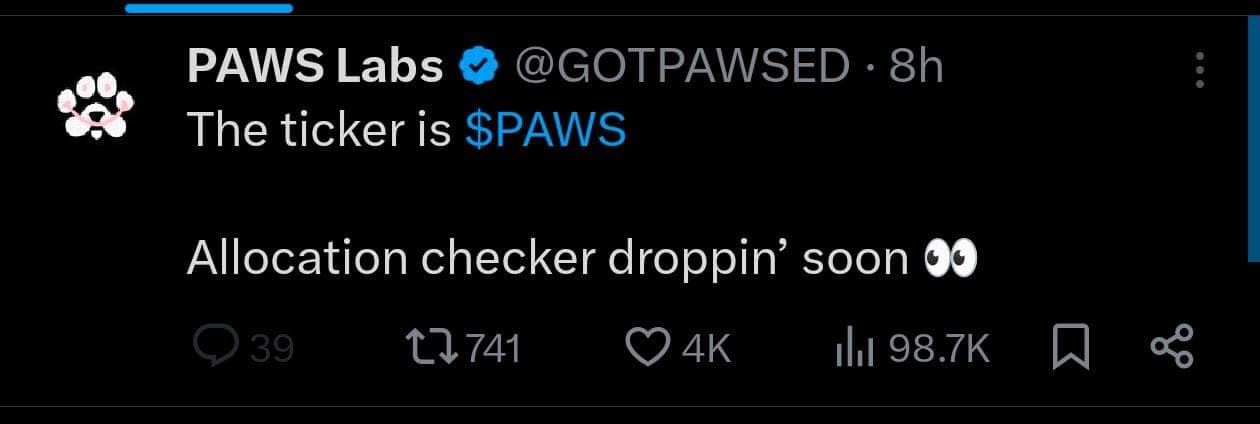Open the $PAWS cashtag link

coord(546,131)
